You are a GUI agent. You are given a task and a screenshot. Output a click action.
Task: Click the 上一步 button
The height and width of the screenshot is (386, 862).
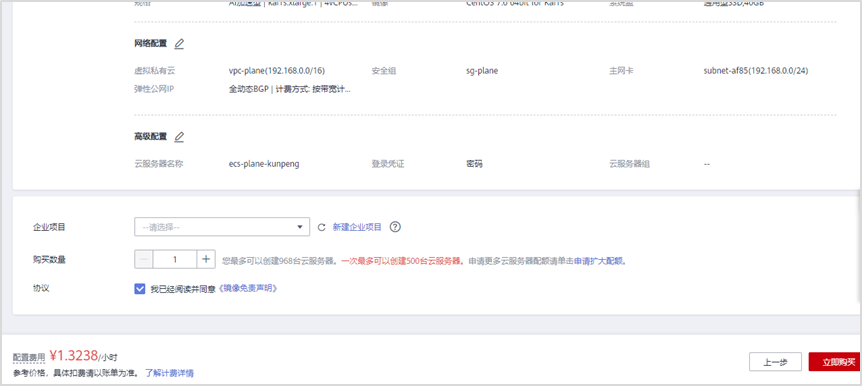[775, 362]
